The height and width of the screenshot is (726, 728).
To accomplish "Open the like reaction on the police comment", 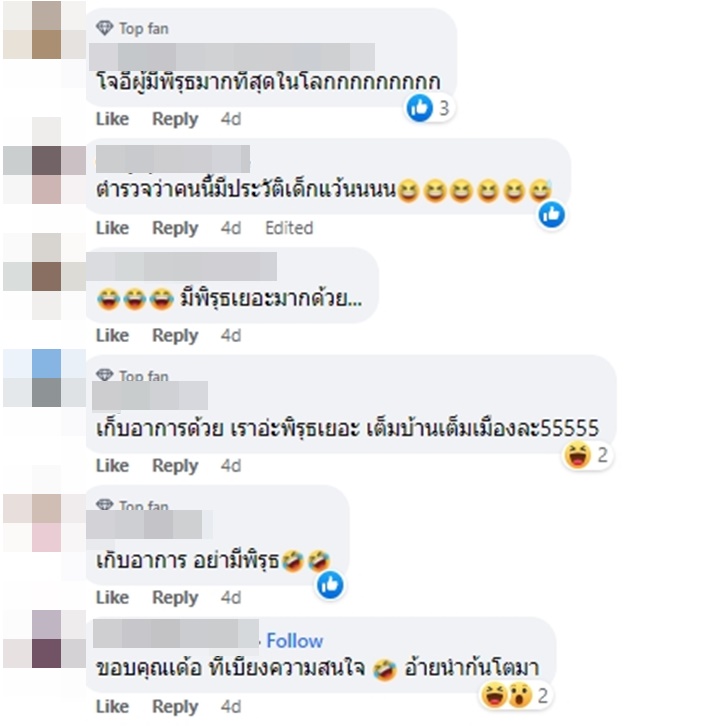I will (x=552, y=215).
